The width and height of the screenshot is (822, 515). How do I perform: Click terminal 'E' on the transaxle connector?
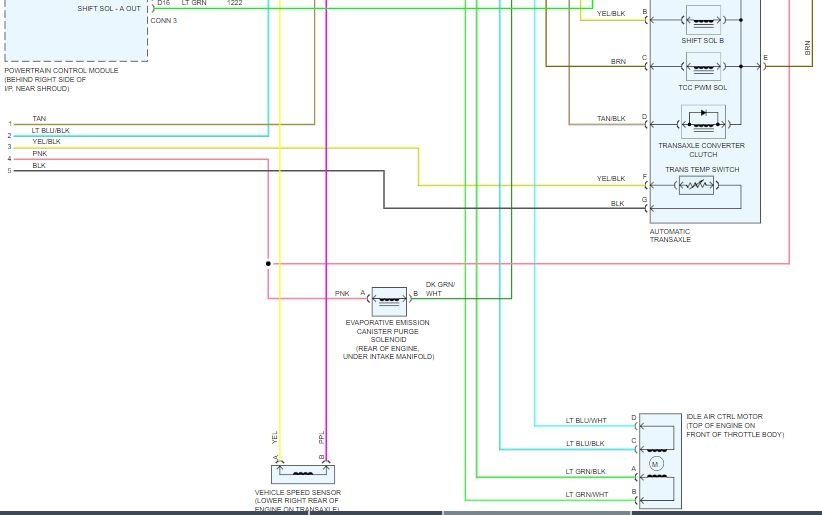click(x=765, y=58)
